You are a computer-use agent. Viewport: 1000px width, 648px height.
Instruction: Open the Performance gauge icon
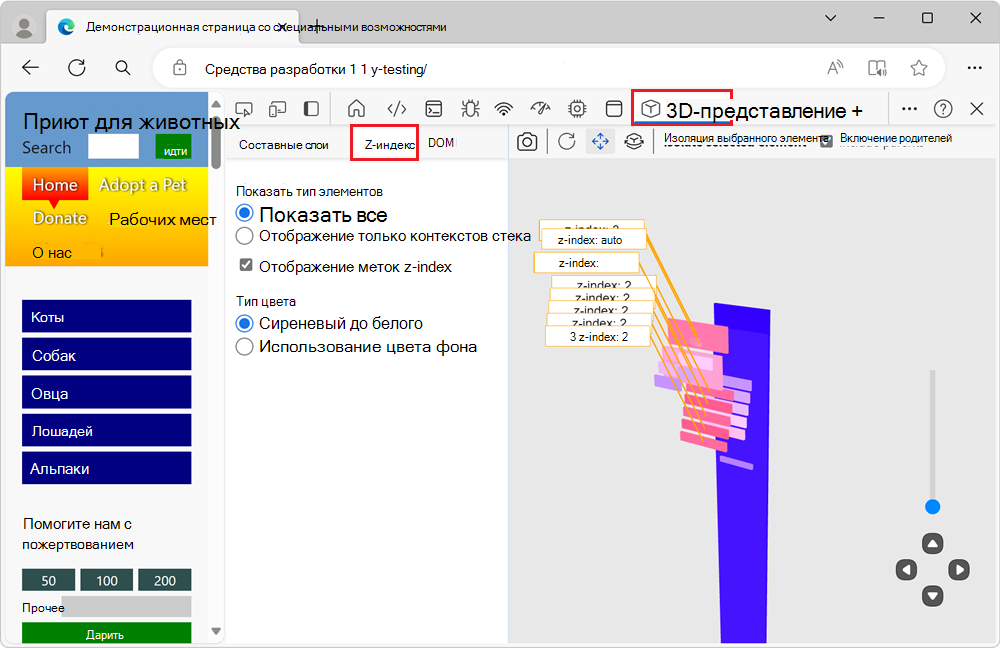pos(540,109)
